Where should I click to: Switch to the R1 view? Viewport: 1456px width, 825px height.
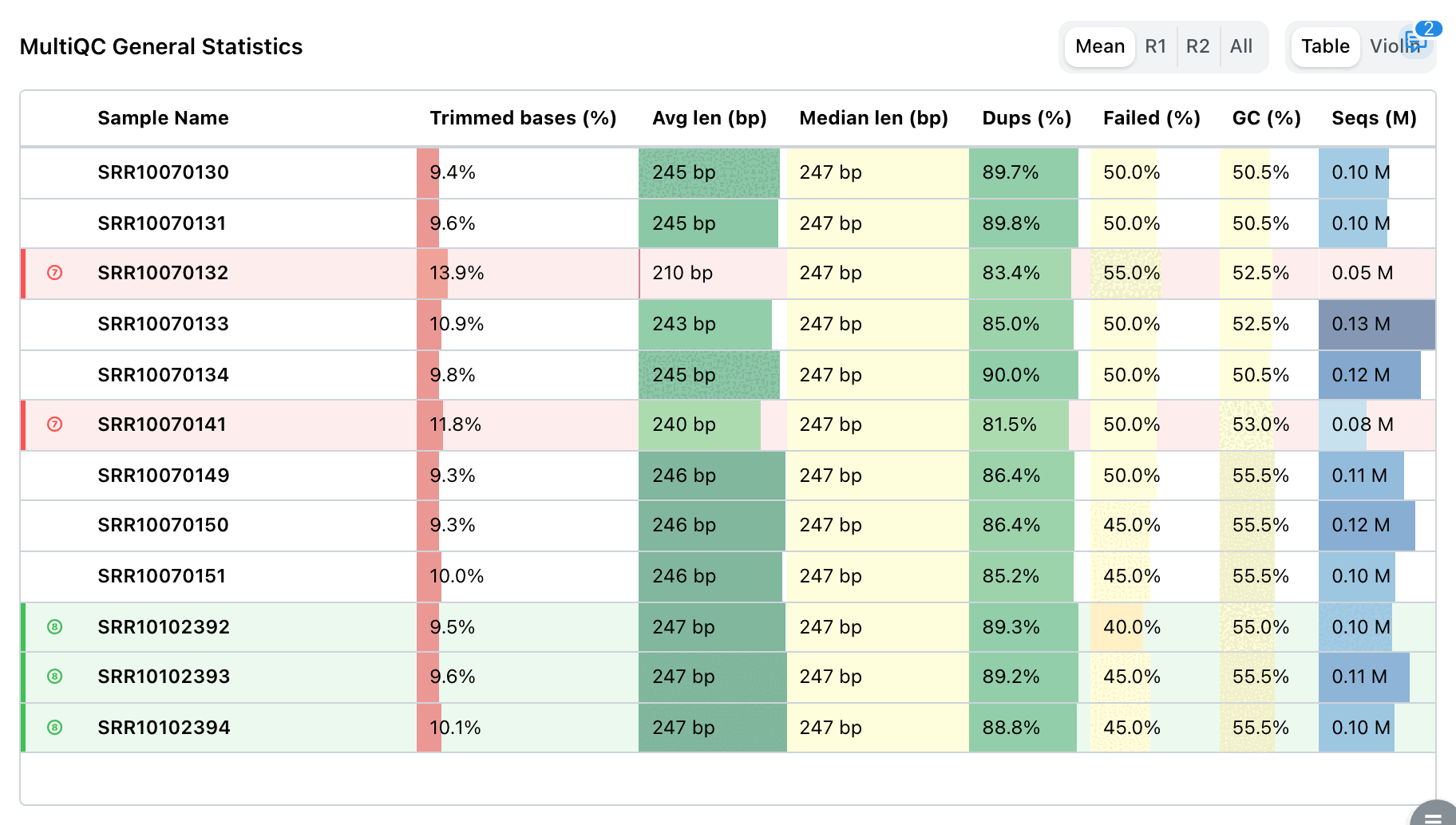click(x=1156, y=46)
